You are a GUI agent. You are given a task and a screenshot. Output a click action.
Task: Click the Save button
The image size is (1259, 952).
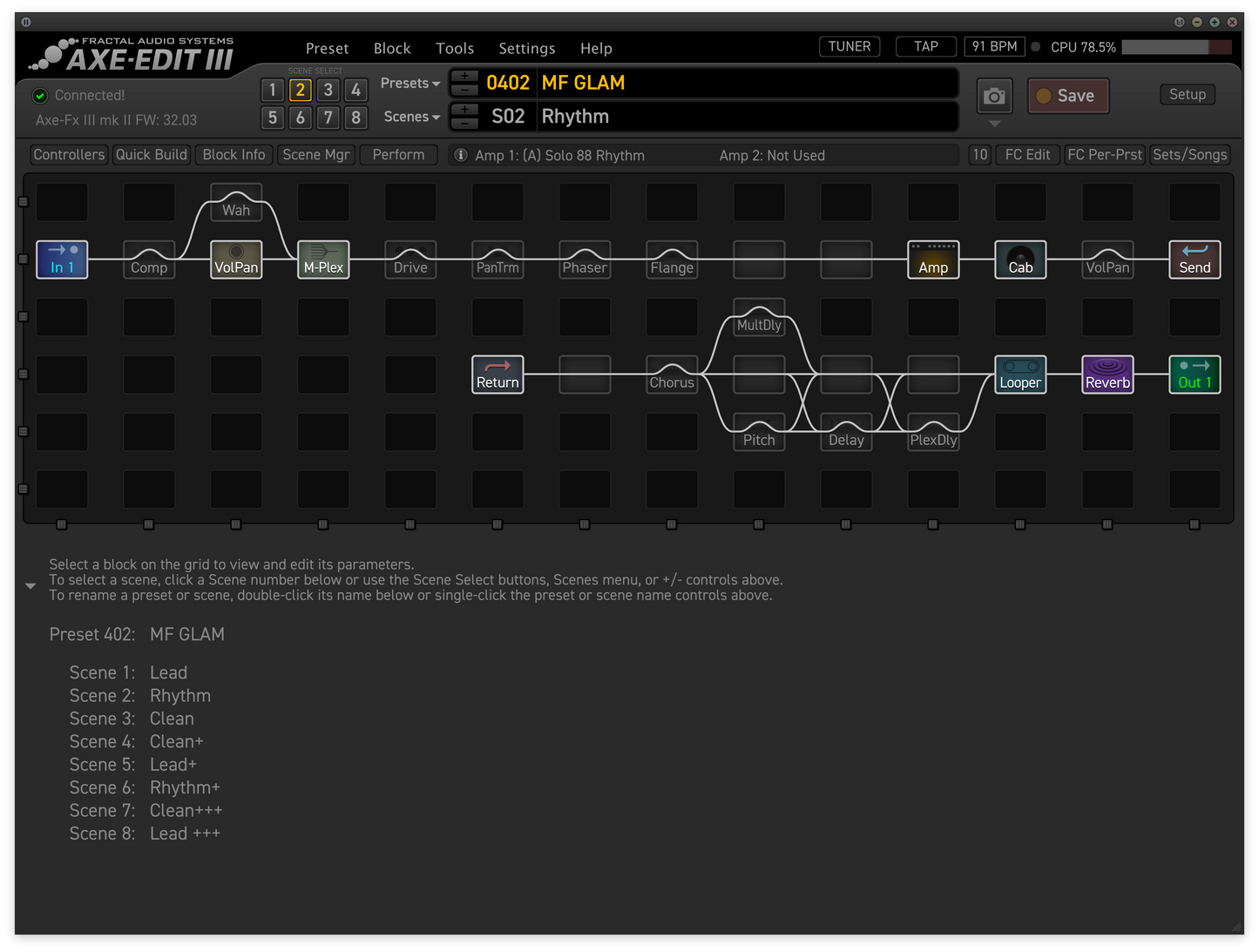coord(1068,96)
